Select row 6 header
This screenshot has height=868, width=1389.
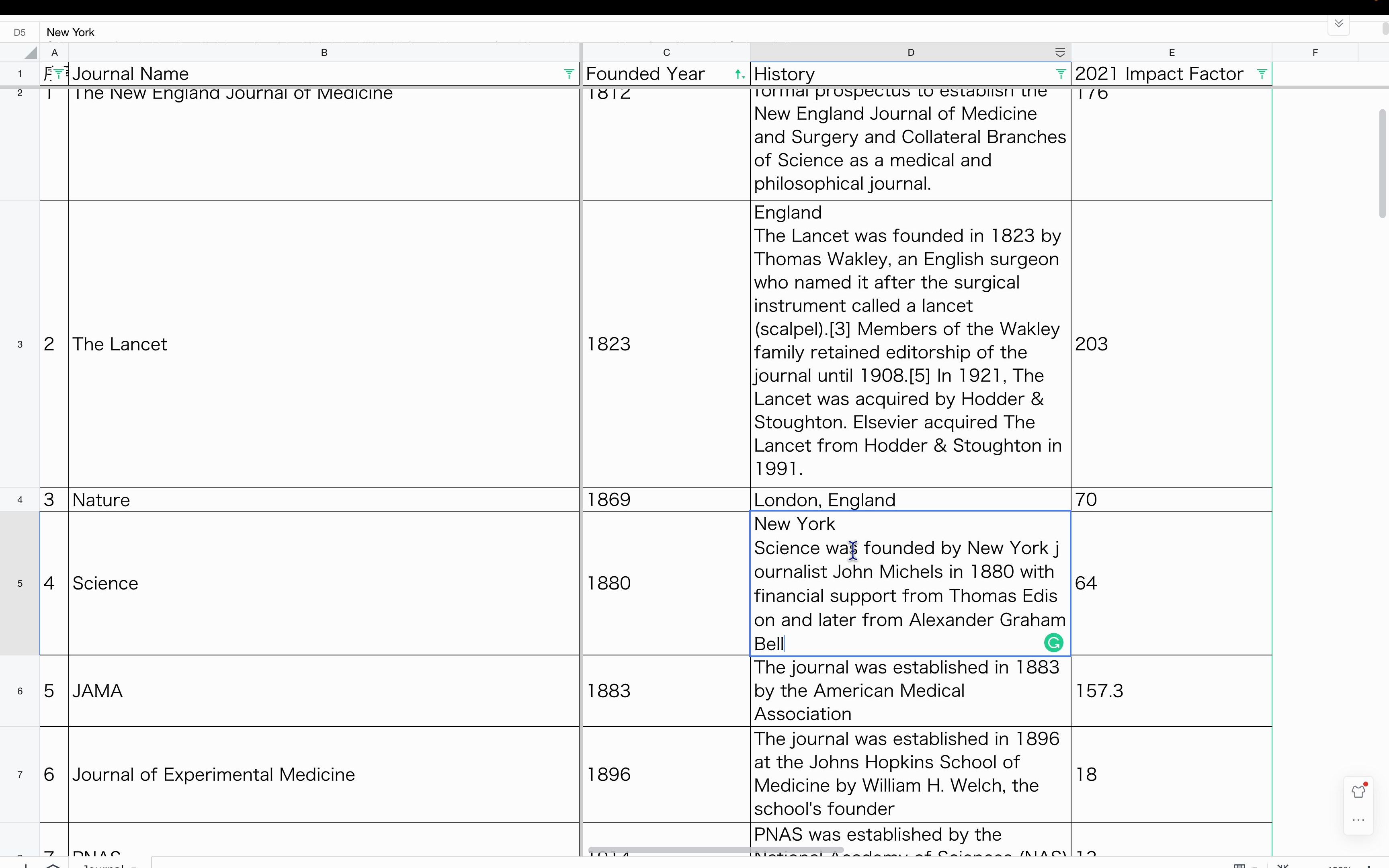coord(20,691)
